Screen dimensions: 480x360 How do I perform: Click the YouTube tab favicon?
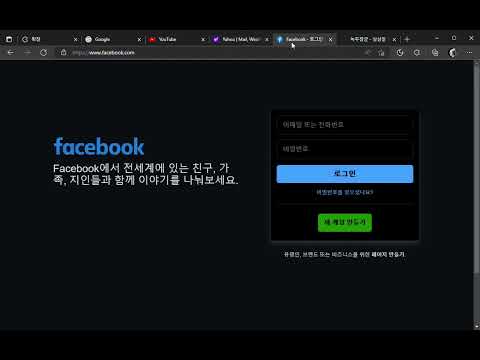click(152, 39)
